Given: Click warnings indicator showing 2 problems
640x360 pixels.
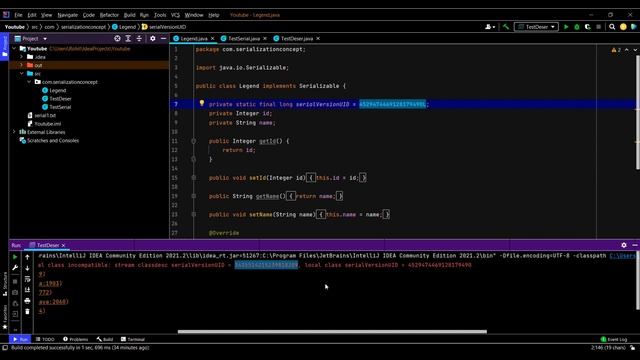Looking at the screenshot, I should click(616, 50).
